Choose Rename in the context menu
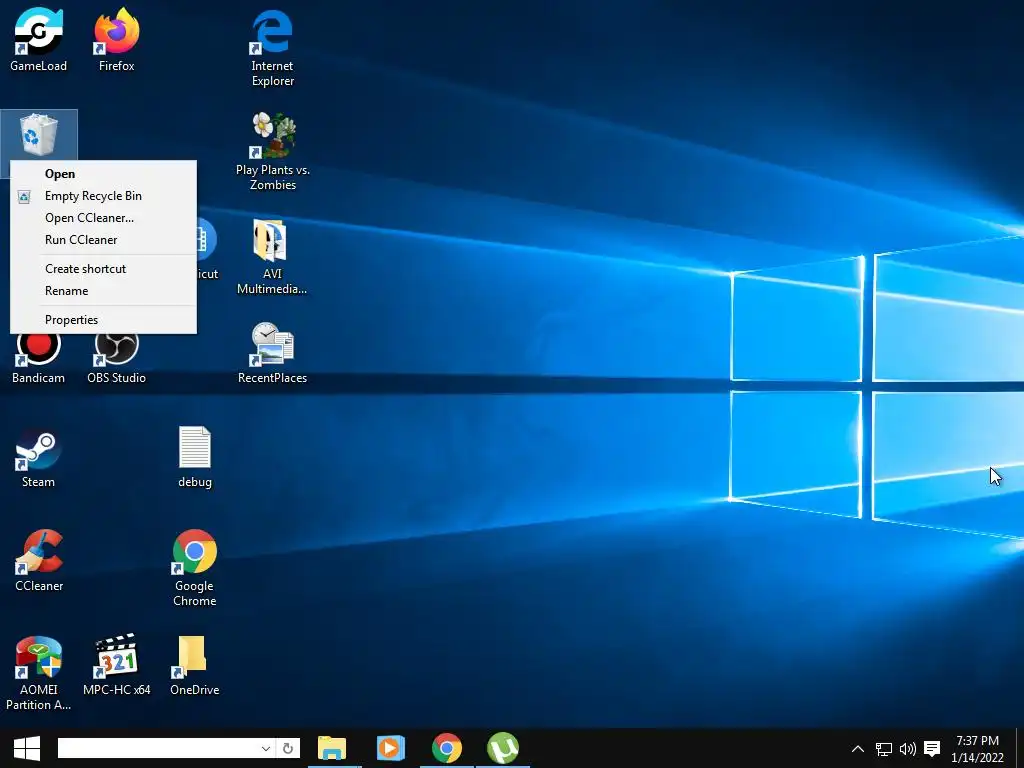This screenshot has height=768, width=1024. [103, 291]
